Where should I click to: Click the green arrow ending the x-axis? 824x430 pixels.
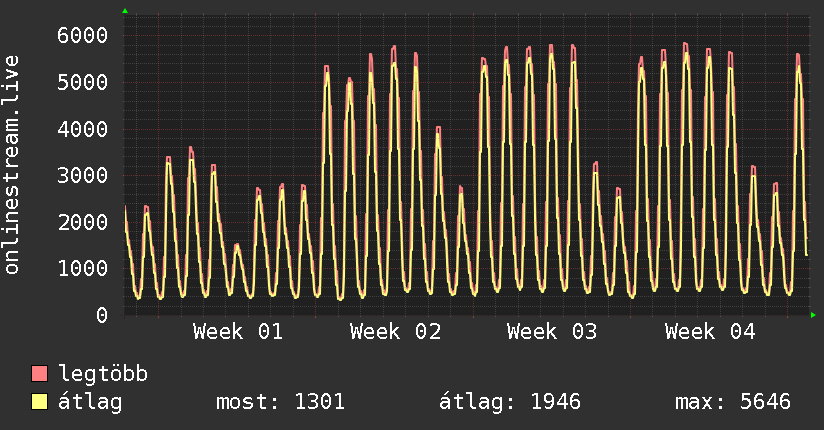814,315
